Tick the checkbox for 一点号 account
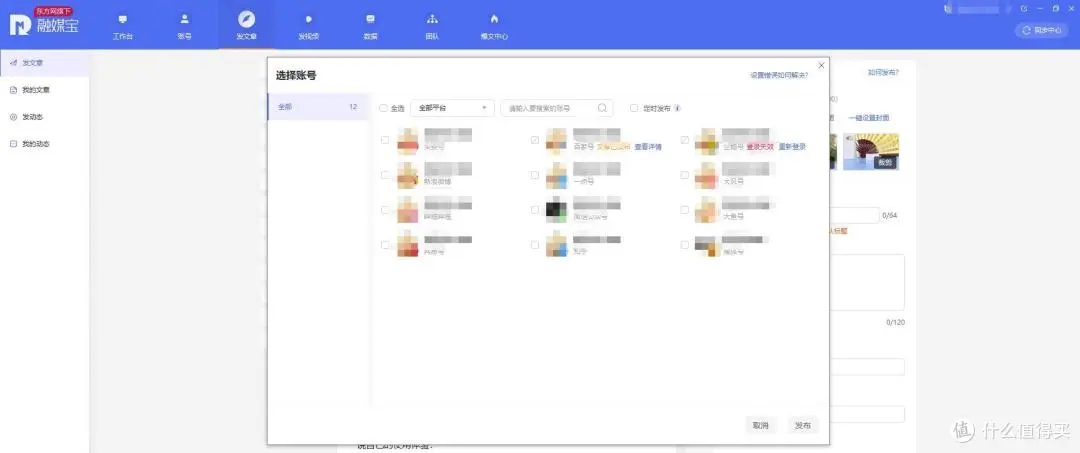 pyautogui.click(x=534, y=175)
